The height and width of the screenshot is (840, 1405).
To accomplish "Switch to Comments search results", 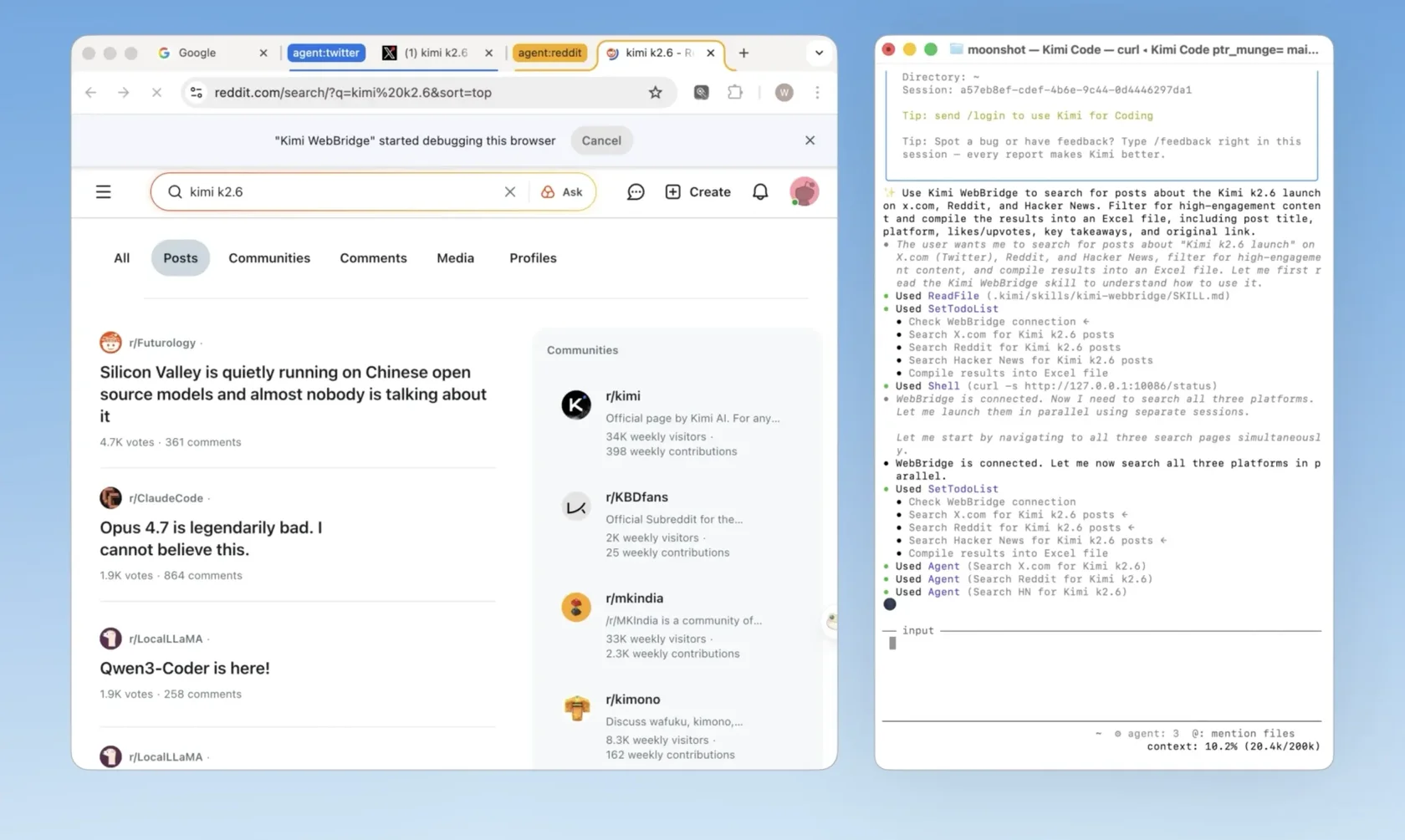I will (x=373, y=258).
